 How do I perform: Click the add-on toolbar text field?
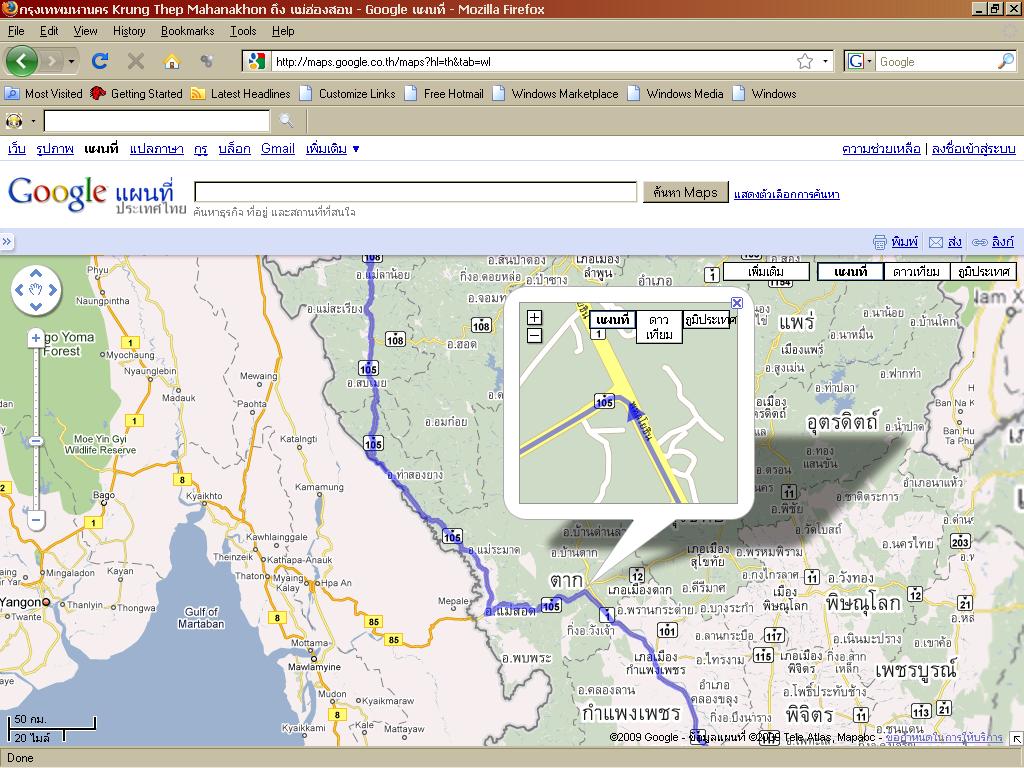point(157,121)
